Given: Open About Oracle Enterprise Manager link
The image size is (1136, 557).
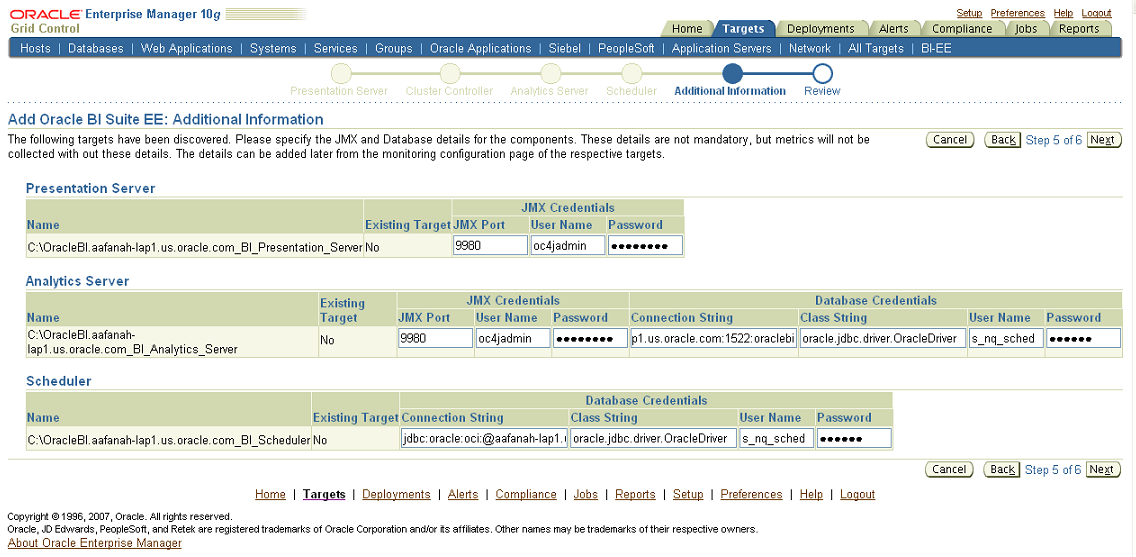Looking at the screenshot, I should click(94, 543).
